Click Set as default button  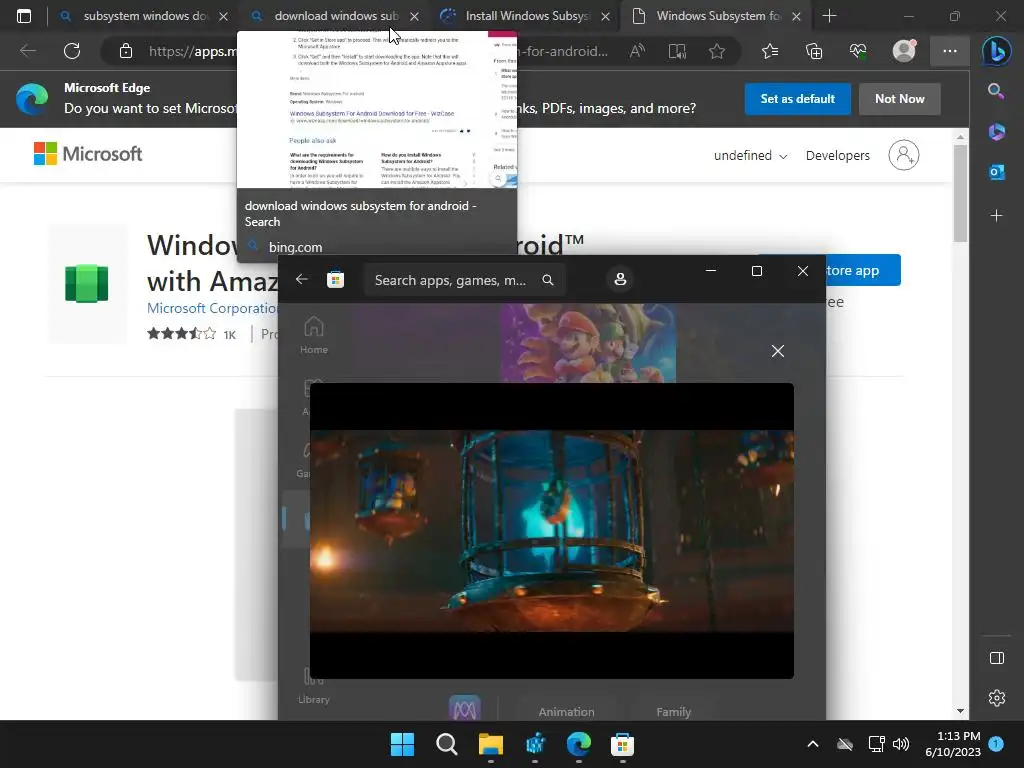pyautogui.click(x=797, y=99)
